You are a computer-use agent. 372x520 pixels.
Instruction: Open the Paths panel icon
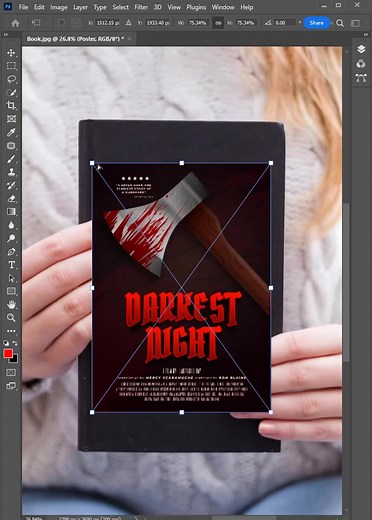tap(361, 78)
